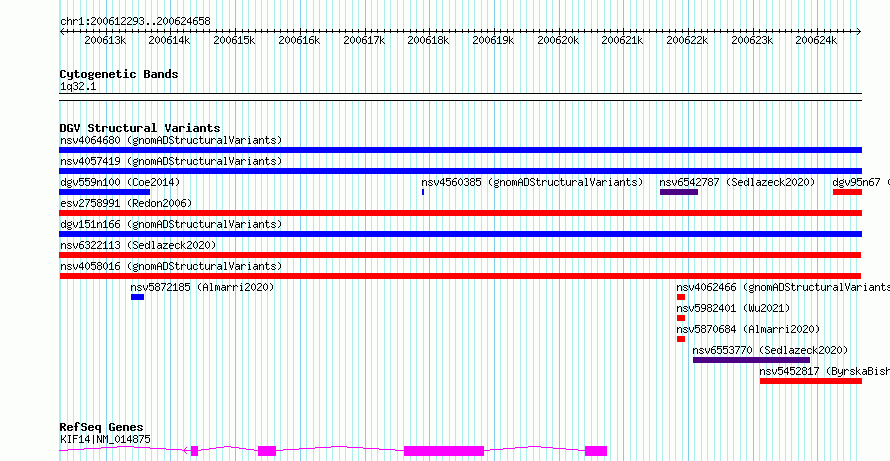Select the nsv6322113 Sedlazeck2020 red bar
890x461 pixels.
460,255
